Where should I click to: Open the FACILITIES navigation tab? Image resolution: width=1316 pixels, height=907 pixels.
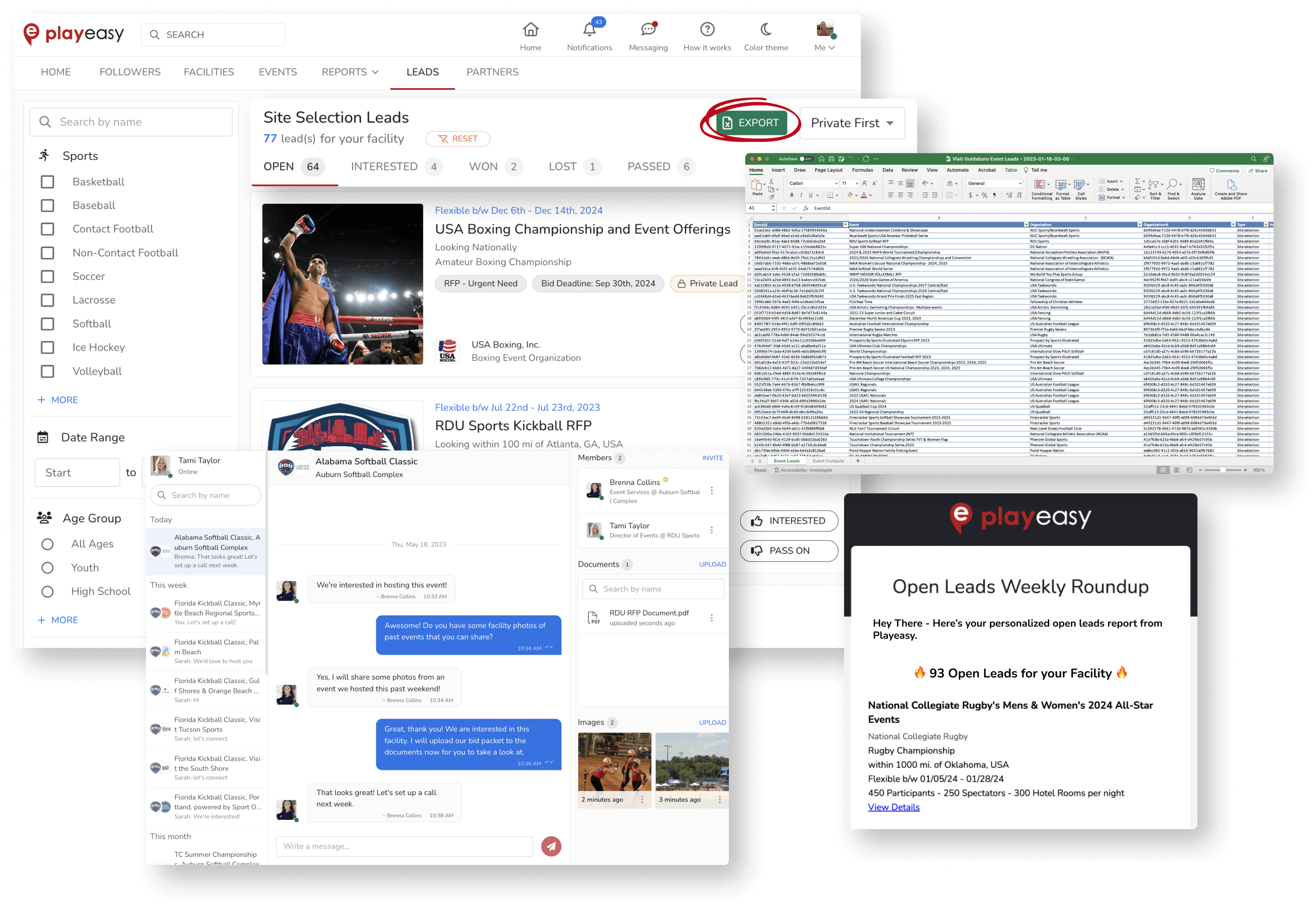(208, 72)
